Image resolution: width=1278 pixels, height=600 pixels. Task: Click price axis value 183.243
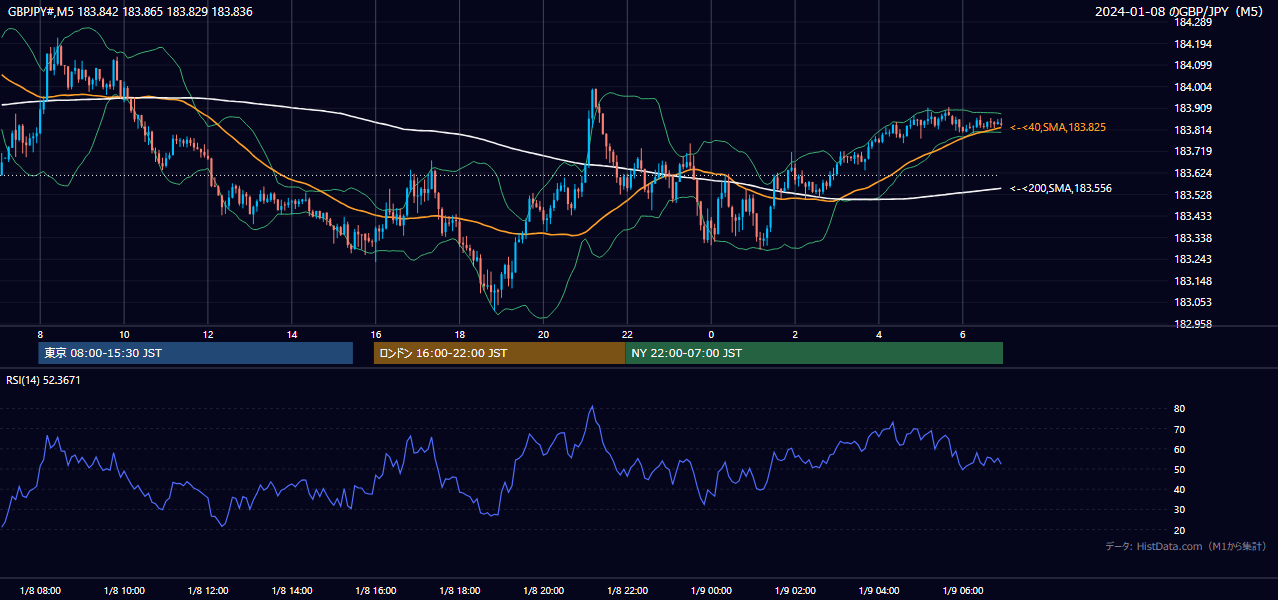click(1193, 259)
